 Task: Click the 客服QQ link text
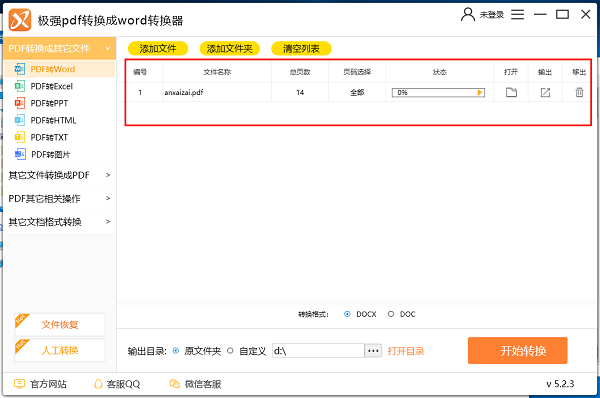(x=123, y=384)
